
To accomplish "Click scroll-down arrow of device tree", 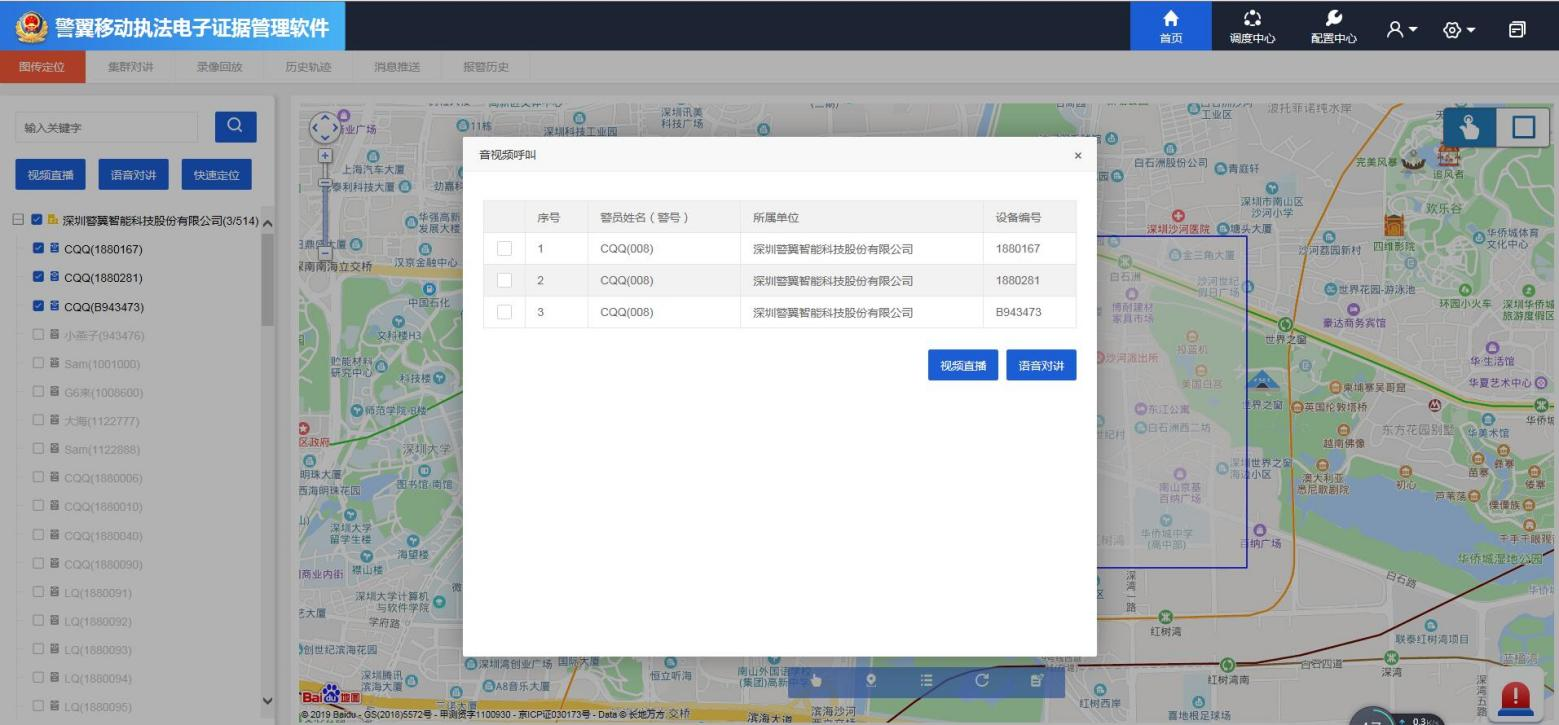I will pos(267,701).
